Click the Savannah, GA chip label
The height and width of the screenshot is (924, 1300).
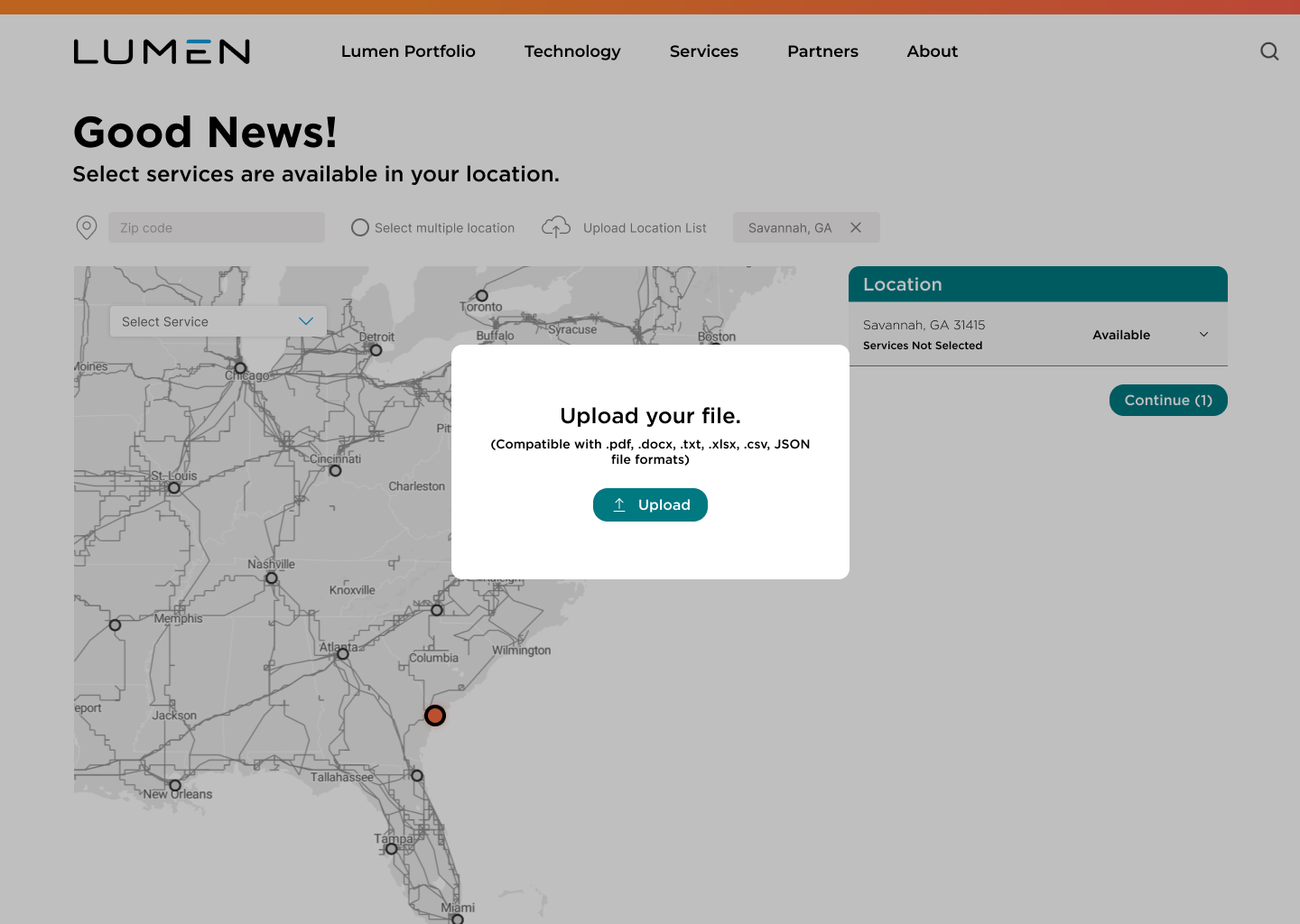790,227
